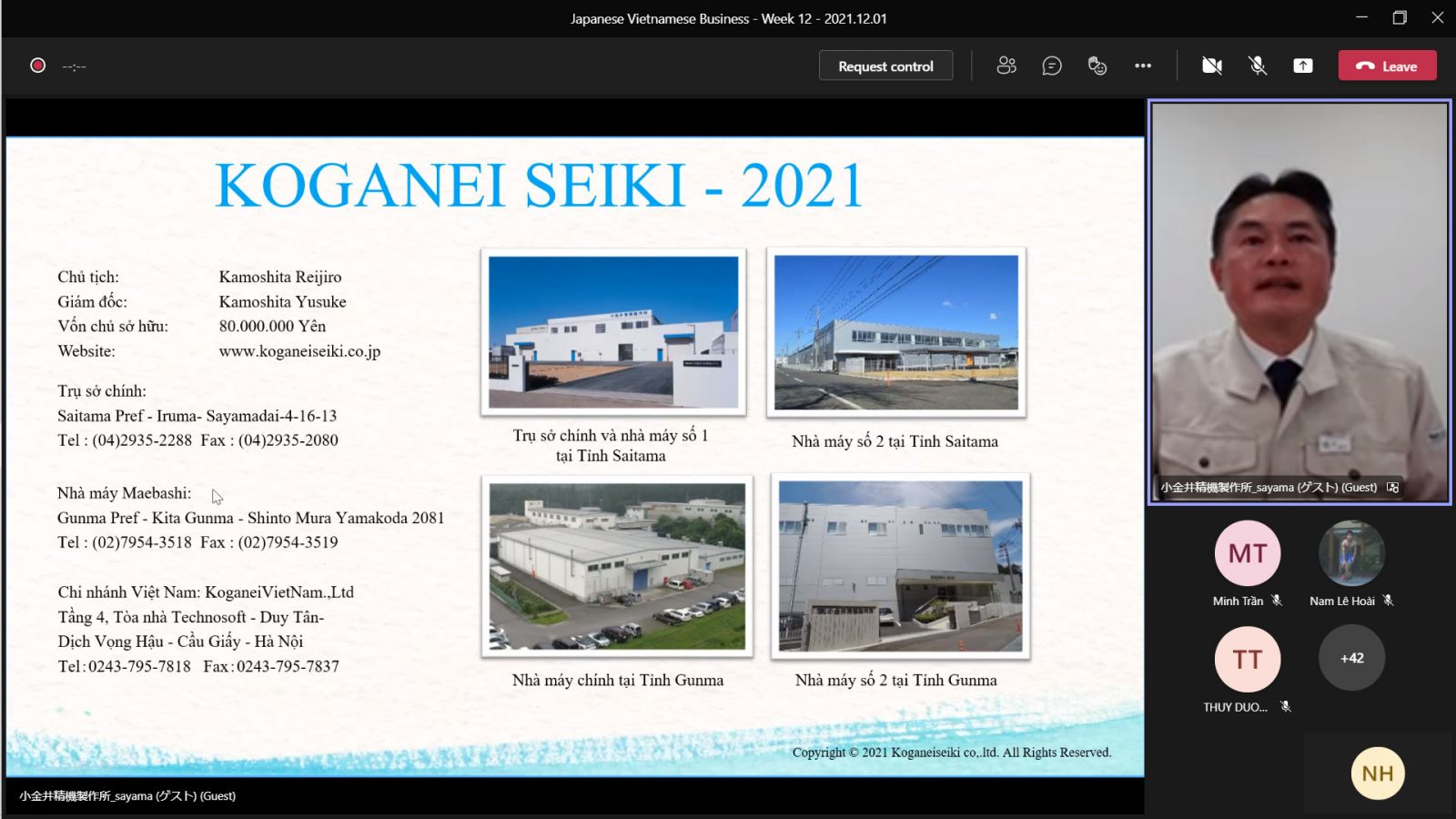Click the text '80.000.000 Yên'

point(272,326)
